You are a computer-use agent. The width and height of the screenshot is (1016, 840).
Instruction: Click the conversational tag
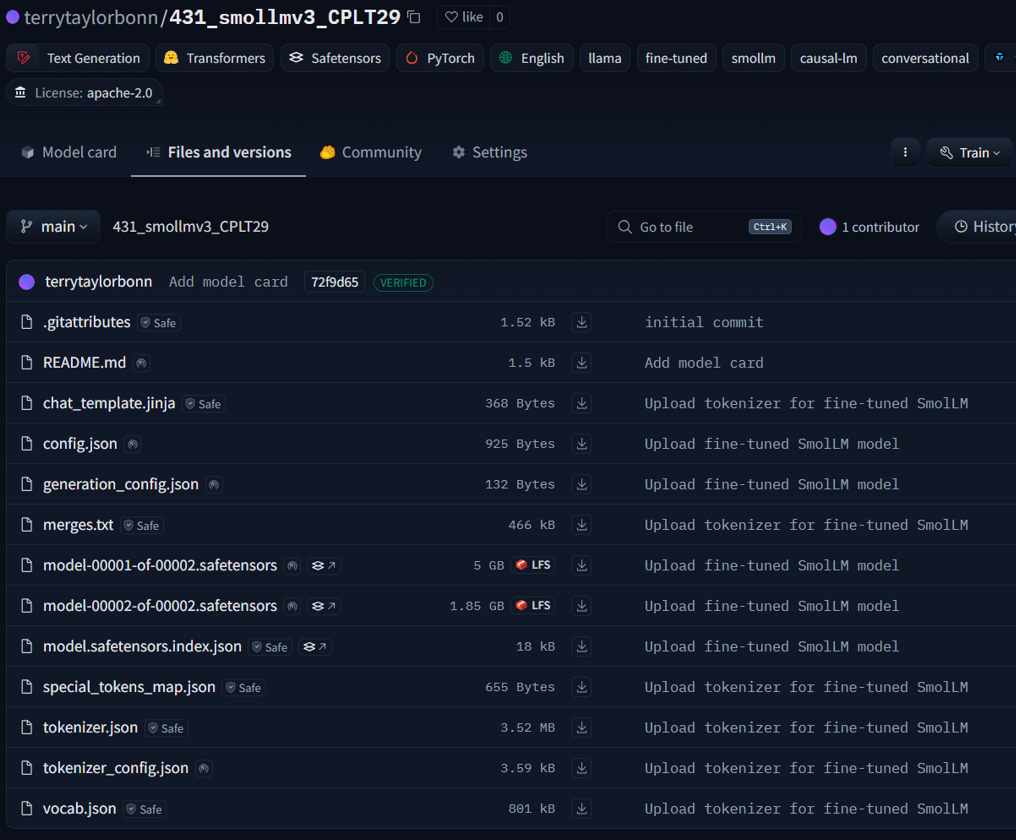(925, 58)
